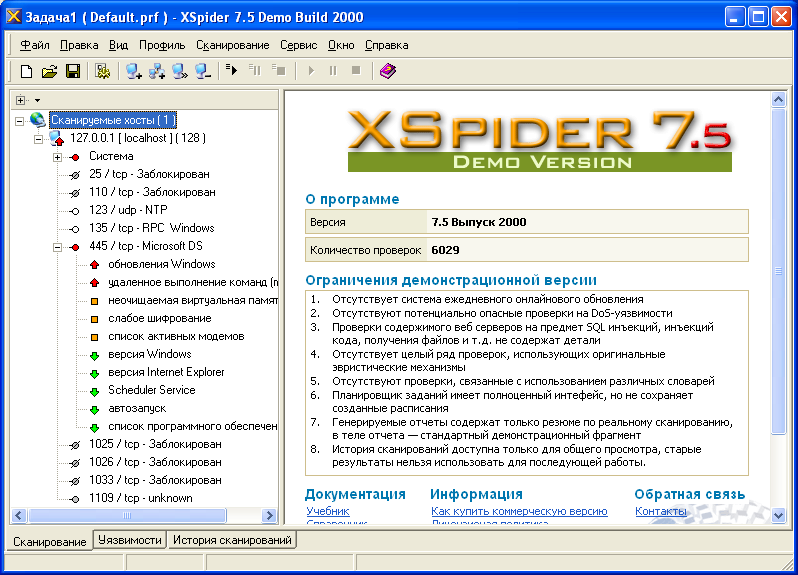Viewport: 798px width, 575px height.
Task: Click the stop-all scans toolbar icon
Action: point(278,70)
